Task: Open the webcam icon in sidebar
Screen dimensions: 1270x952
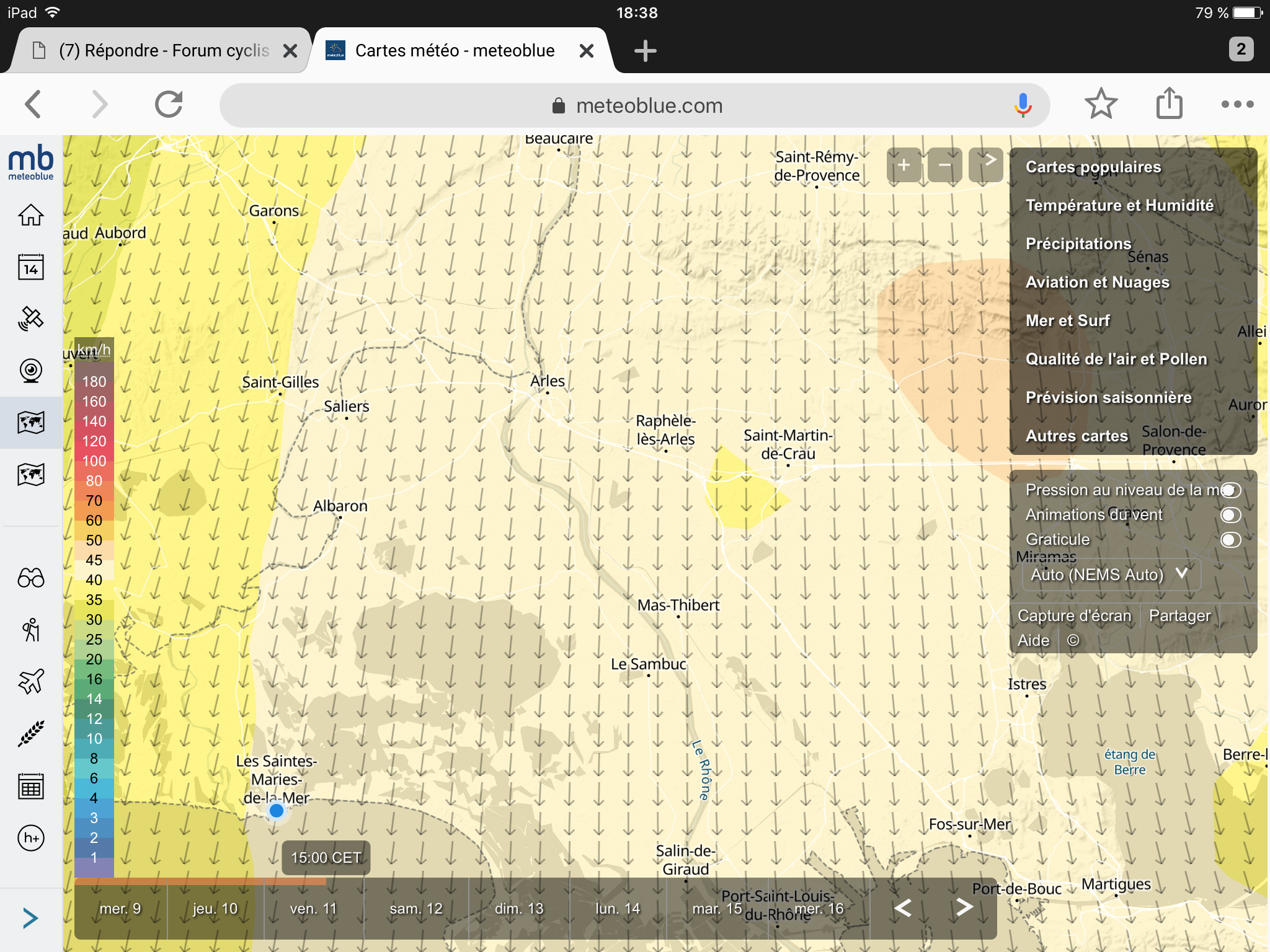Action: click(x=30, y=371)
